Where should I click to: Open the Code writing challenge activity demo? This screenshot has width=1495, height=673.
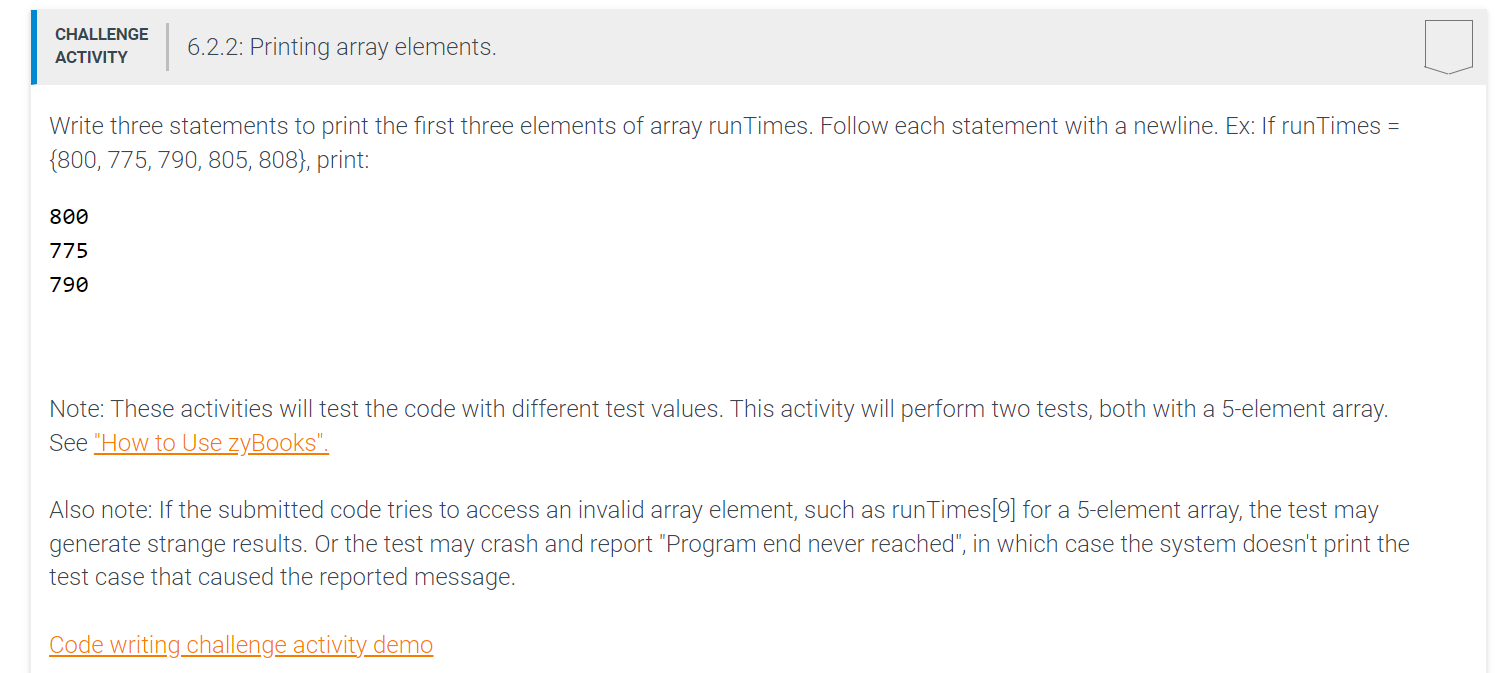(x=240, y=645)
